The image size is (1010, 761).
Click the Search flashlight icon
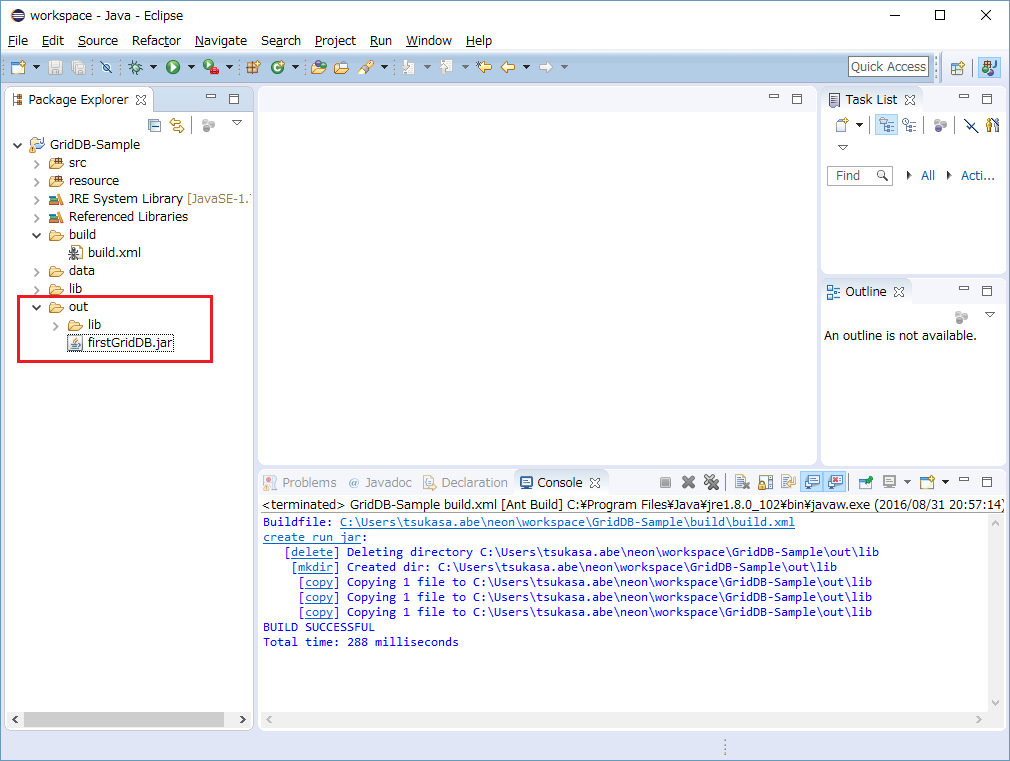(x=366, y=67)
